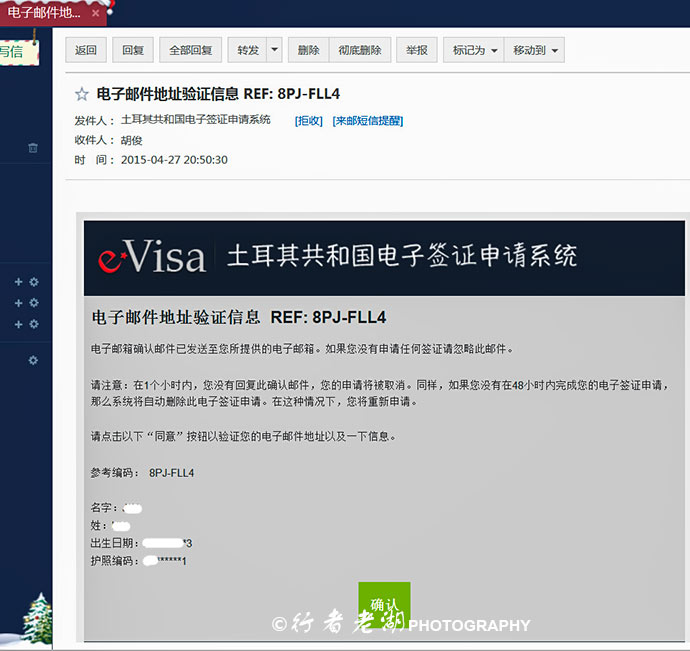Click the 回复 button
The image size is (690, 651).
[x=132, y=50]
